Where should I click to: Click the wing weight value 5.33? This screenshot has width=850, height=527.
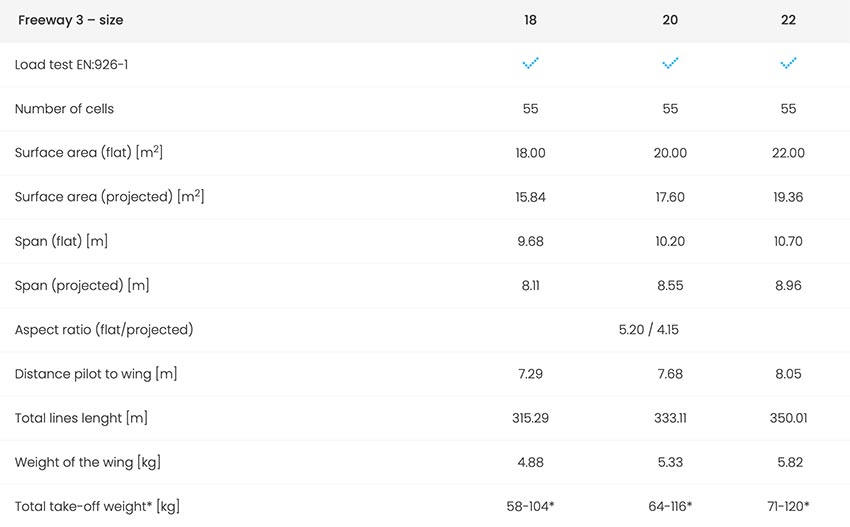670,462
